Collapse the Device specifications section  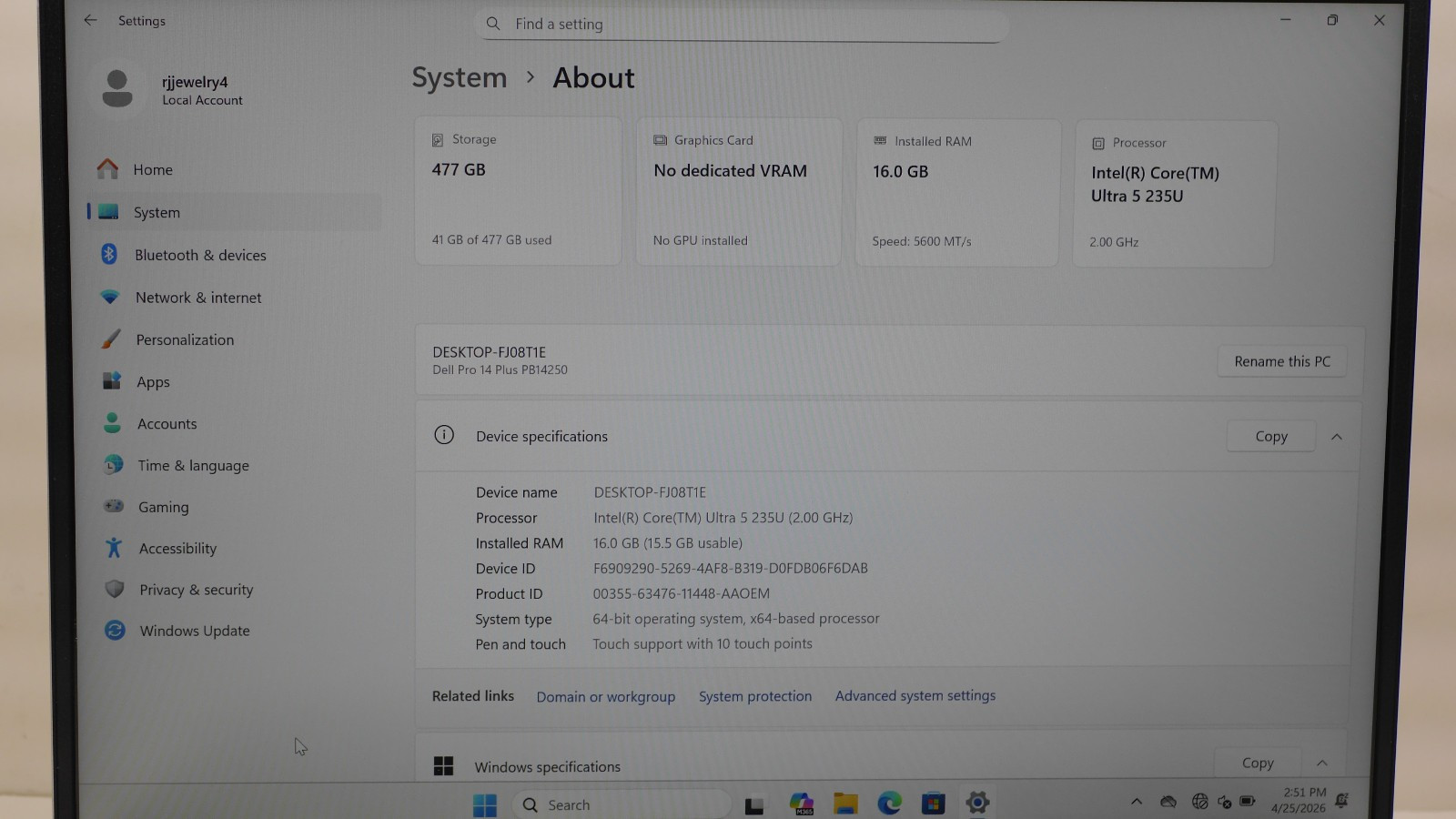click(x=1337, y=437)
